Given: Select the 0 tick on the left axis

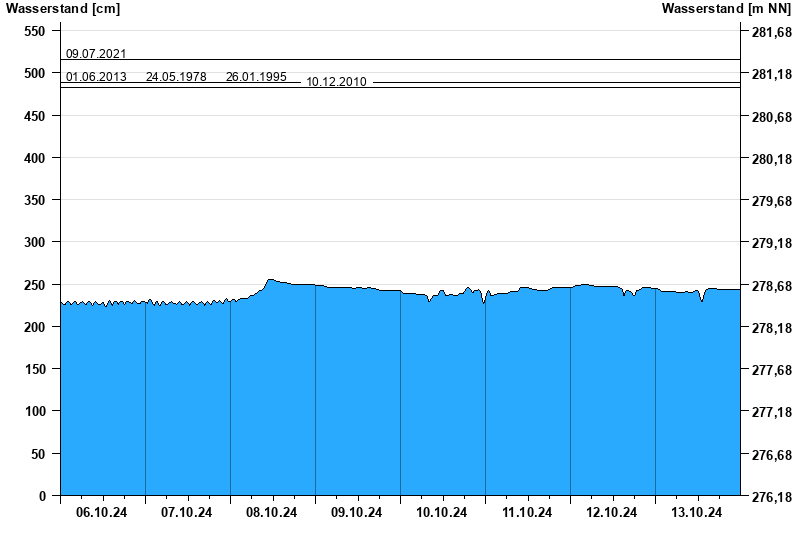Looking at the screenshot, I should [x=42, y=496].
